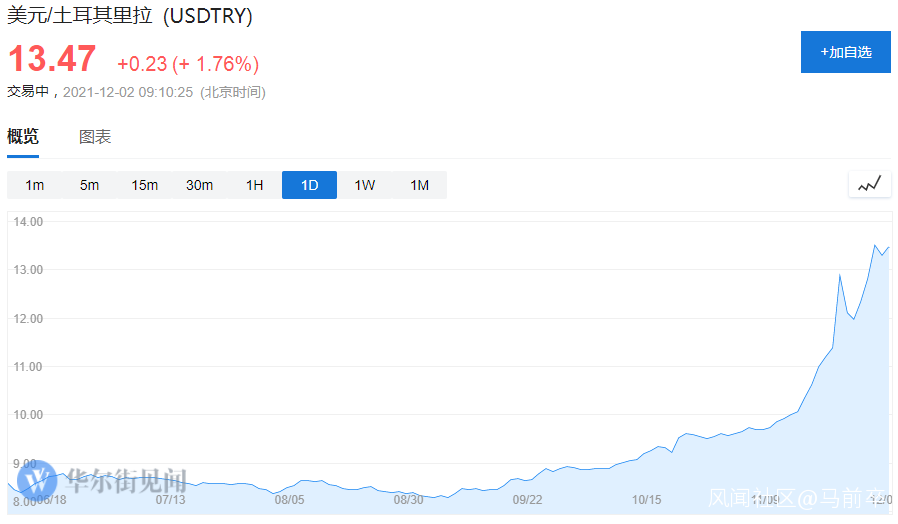
Task: Switch to the 1W weekly interval
Action: (364, 185)
